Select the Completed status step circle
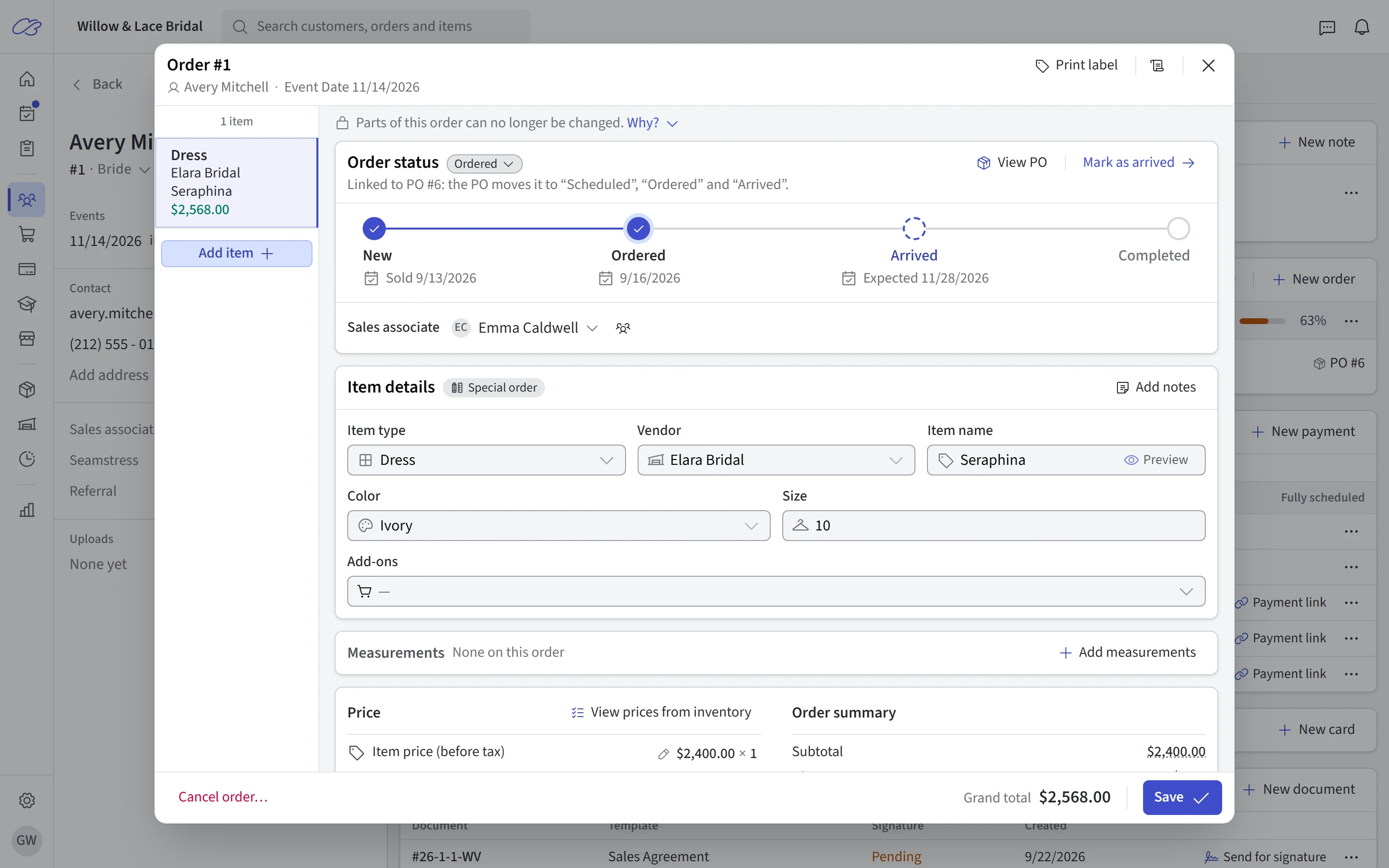The width and height of the screenshot is (1389, 868). [x=1178, y=229]
